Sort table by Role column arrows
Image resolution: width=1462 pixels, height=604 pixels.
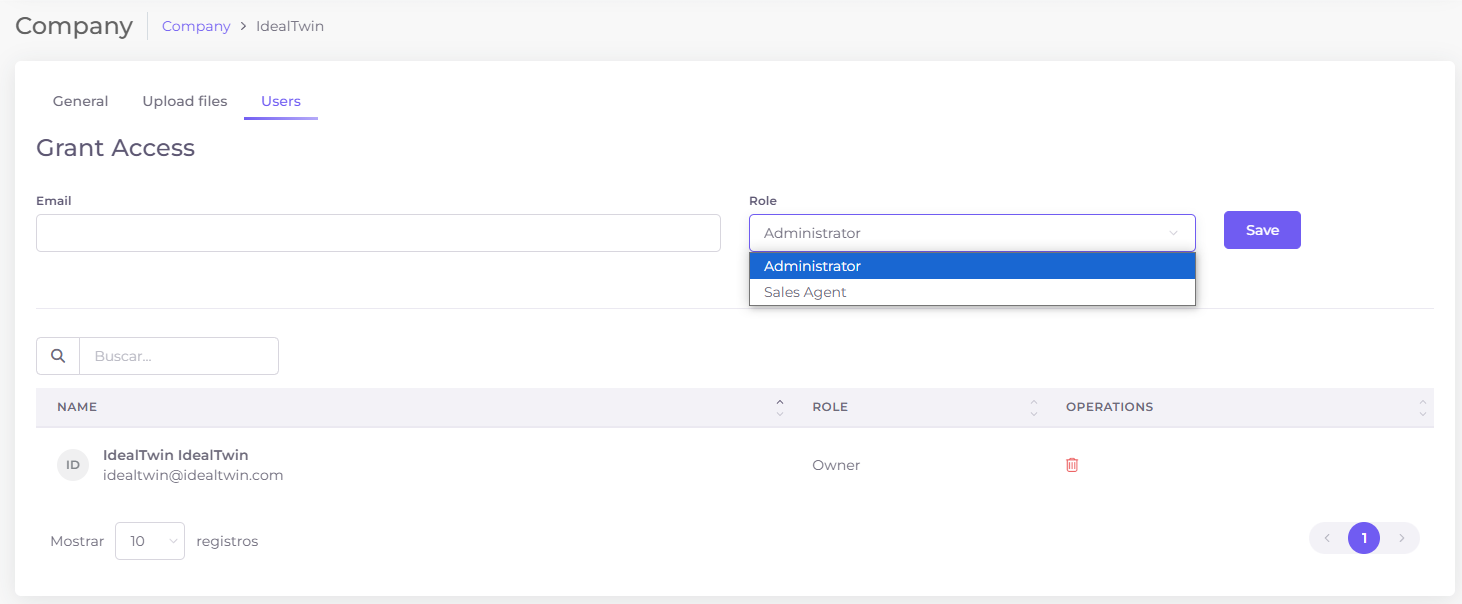(1033, 408)
